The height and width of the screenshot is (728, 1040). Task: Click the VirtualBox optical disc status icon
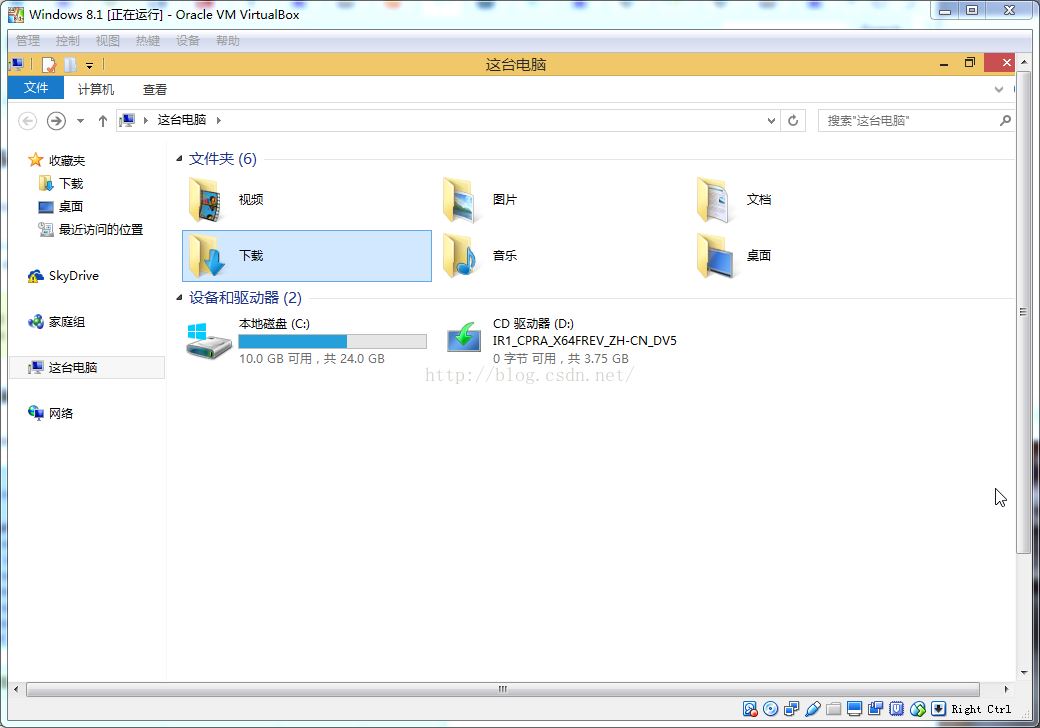770,709
